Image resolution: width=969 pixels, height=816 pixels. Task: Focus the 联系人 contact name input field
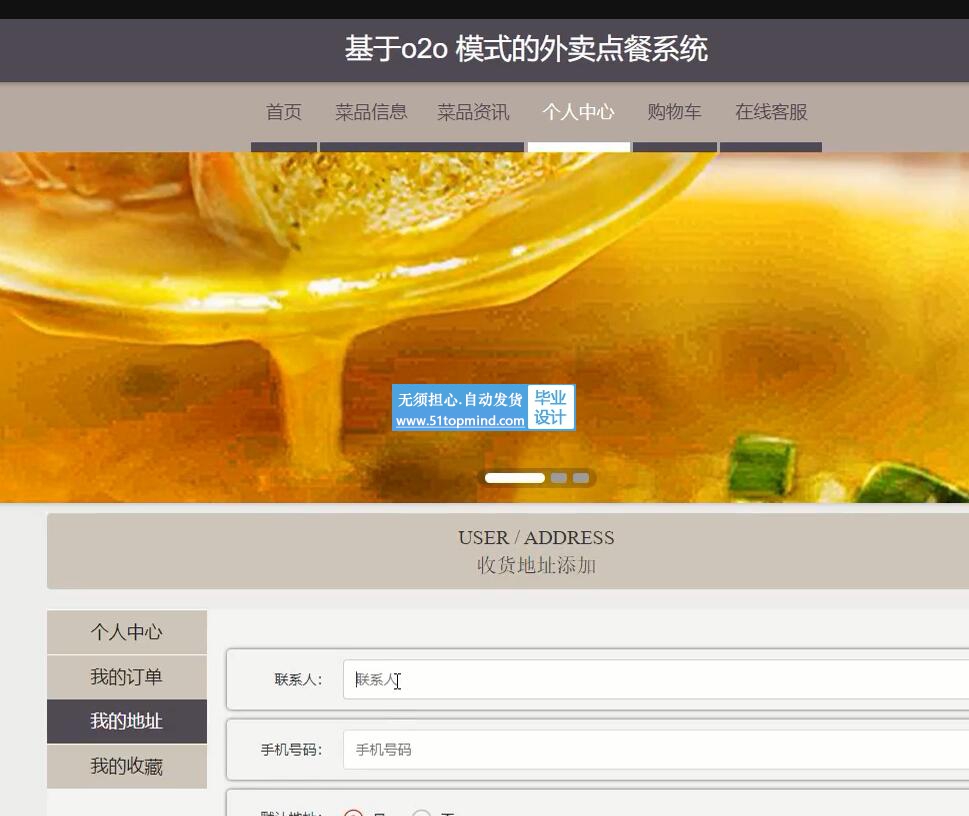click(x=656, y=679)
